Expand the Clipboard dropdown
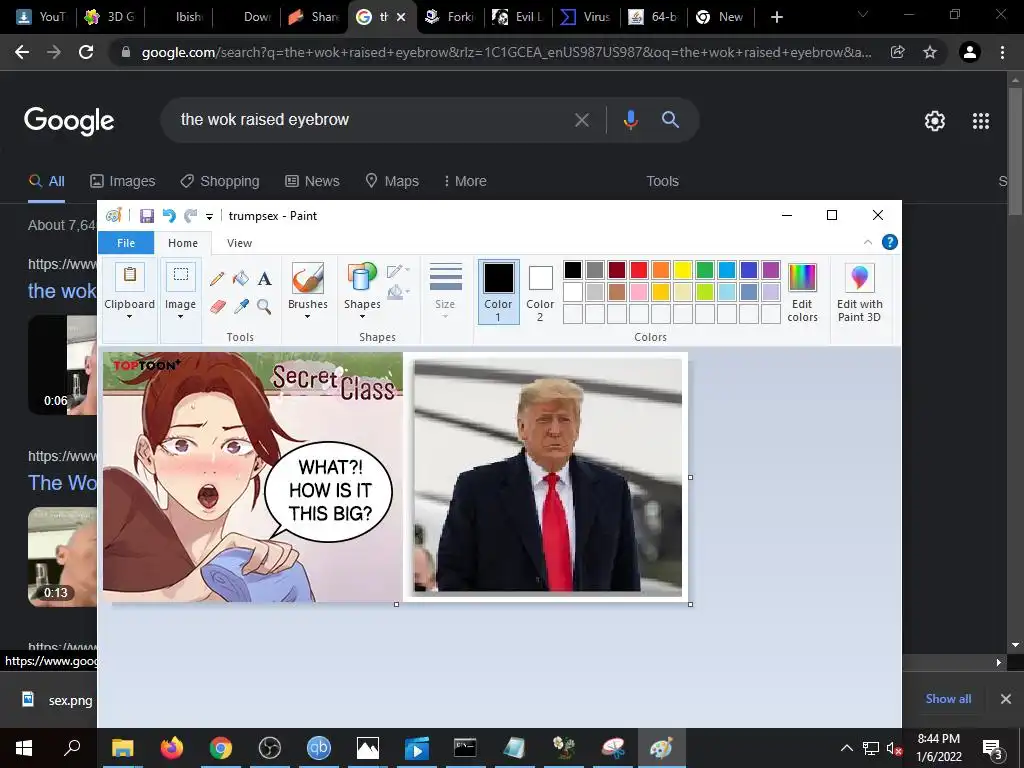This screenshot has width=1024, height=768. 129,316
